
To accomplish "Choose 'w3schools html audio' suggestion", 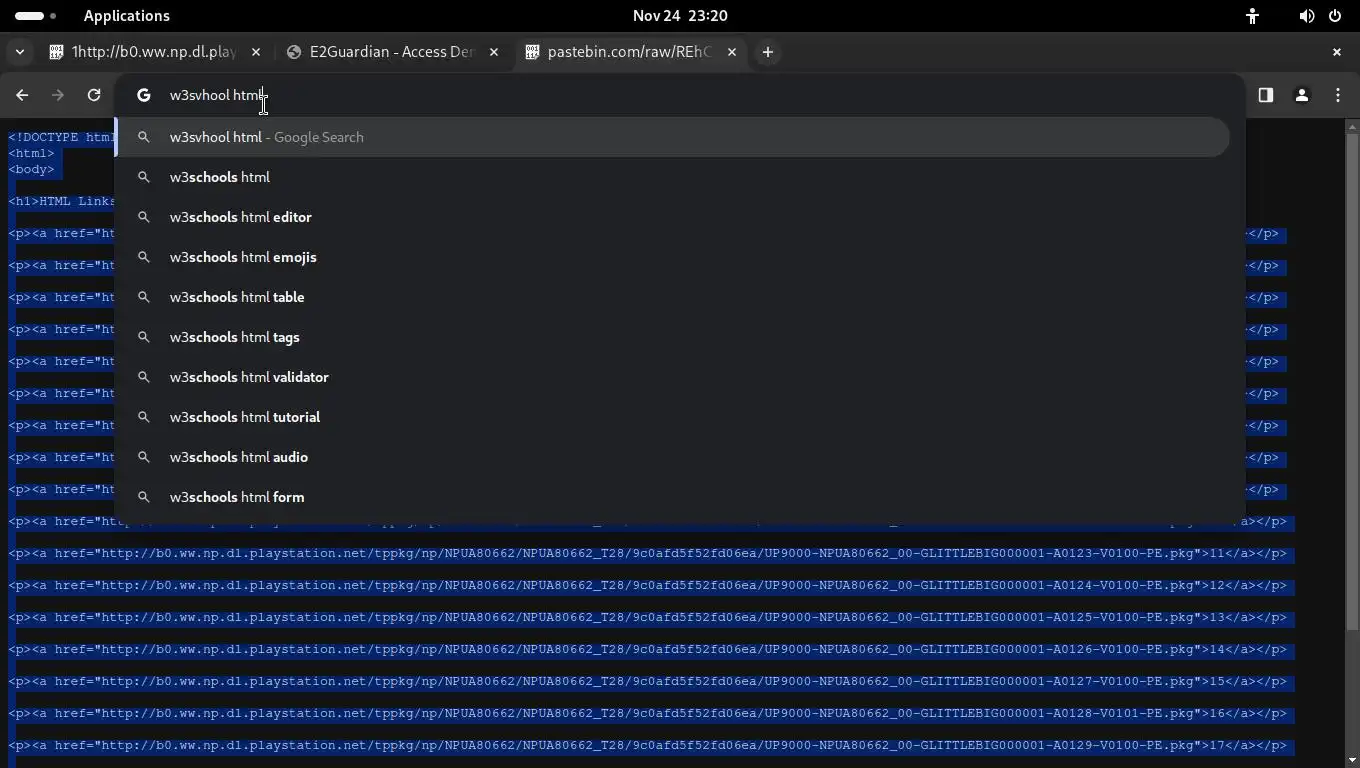I will (672, 457).
